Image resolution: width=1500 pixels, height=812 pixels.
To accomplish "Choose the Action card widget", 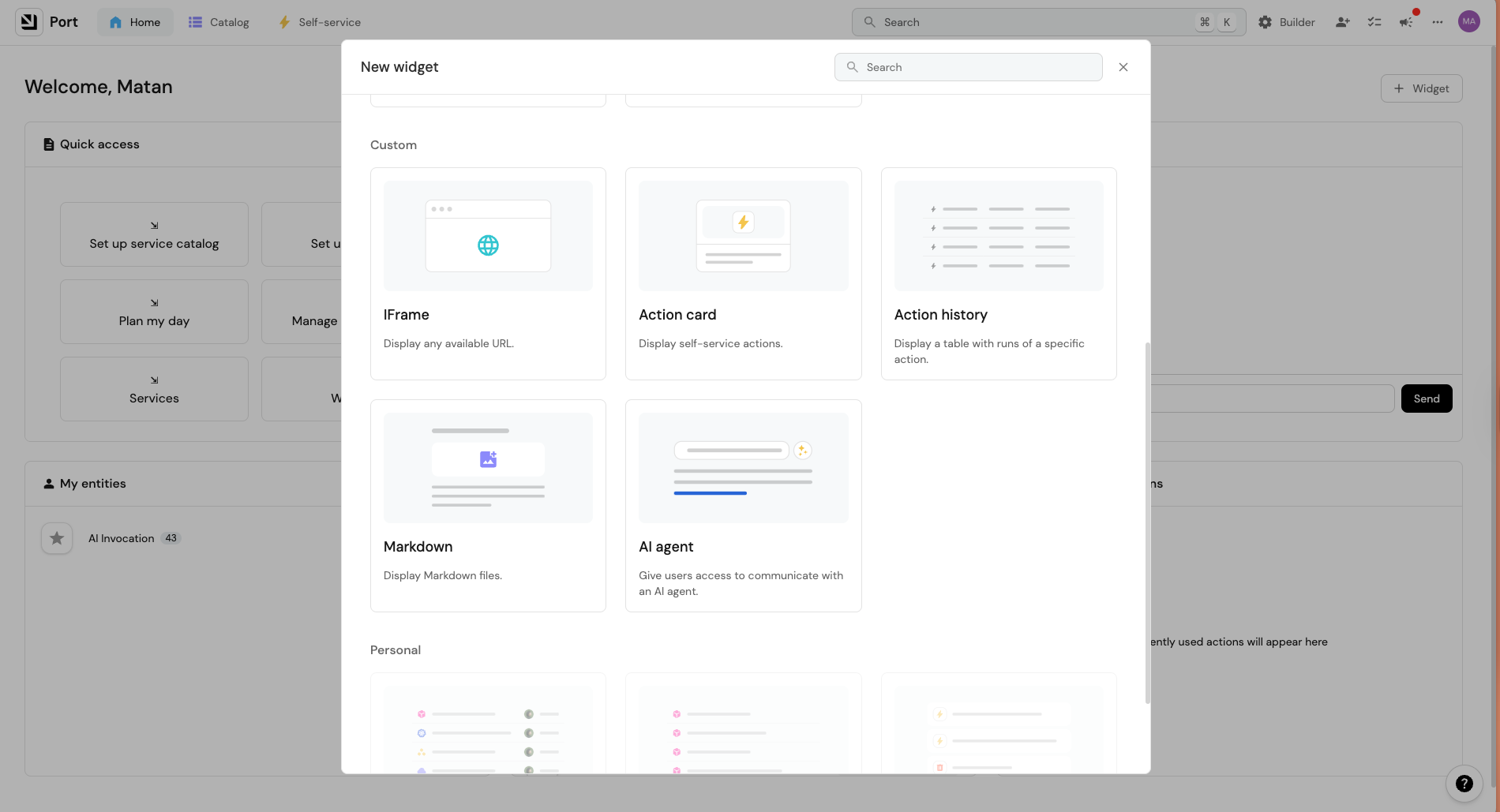I will [x=743, y=273].
